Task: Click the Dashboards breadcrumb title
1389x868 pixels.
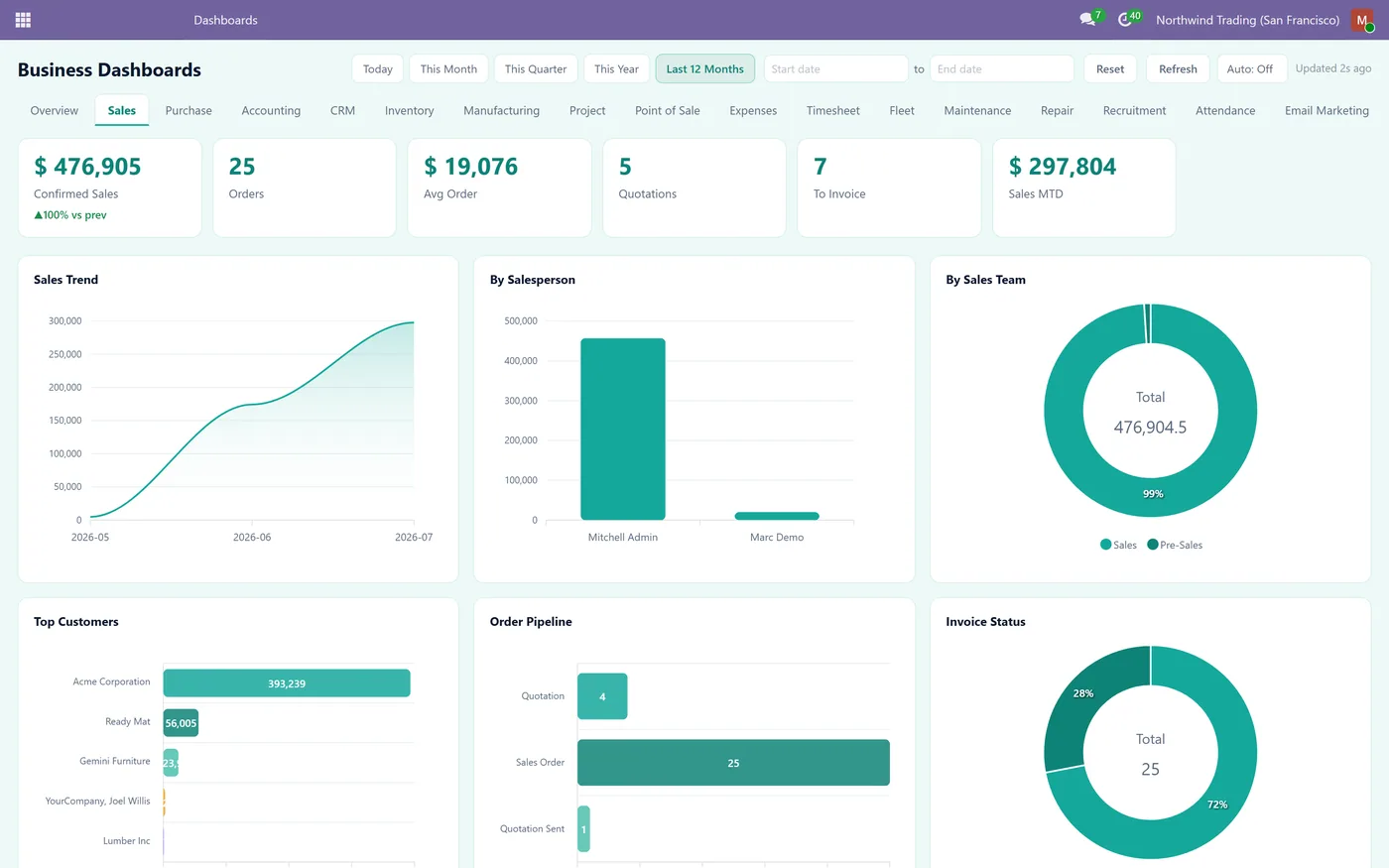Action: click(x=225, y=20)
